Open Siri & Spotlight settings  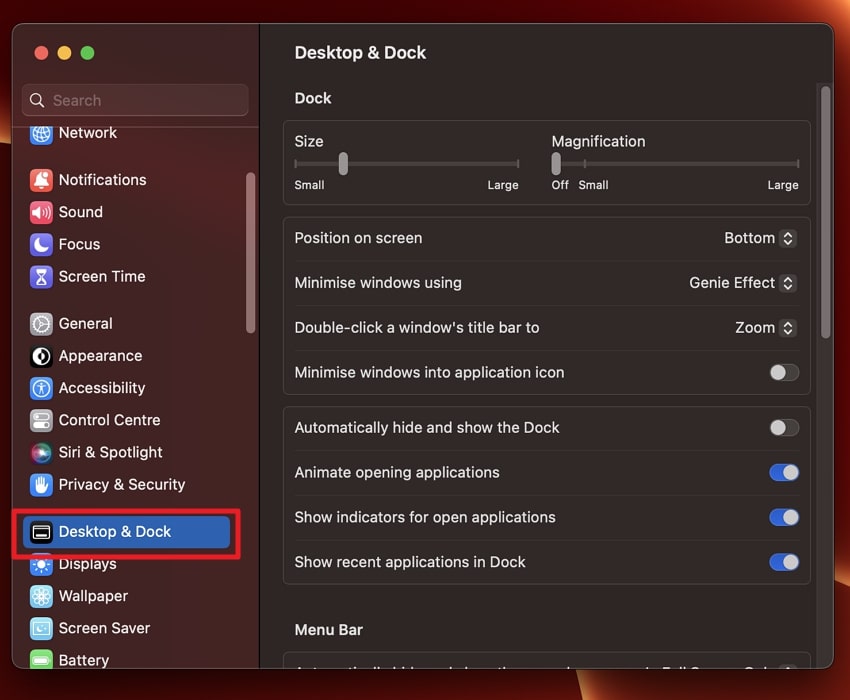tap(41, 452)
